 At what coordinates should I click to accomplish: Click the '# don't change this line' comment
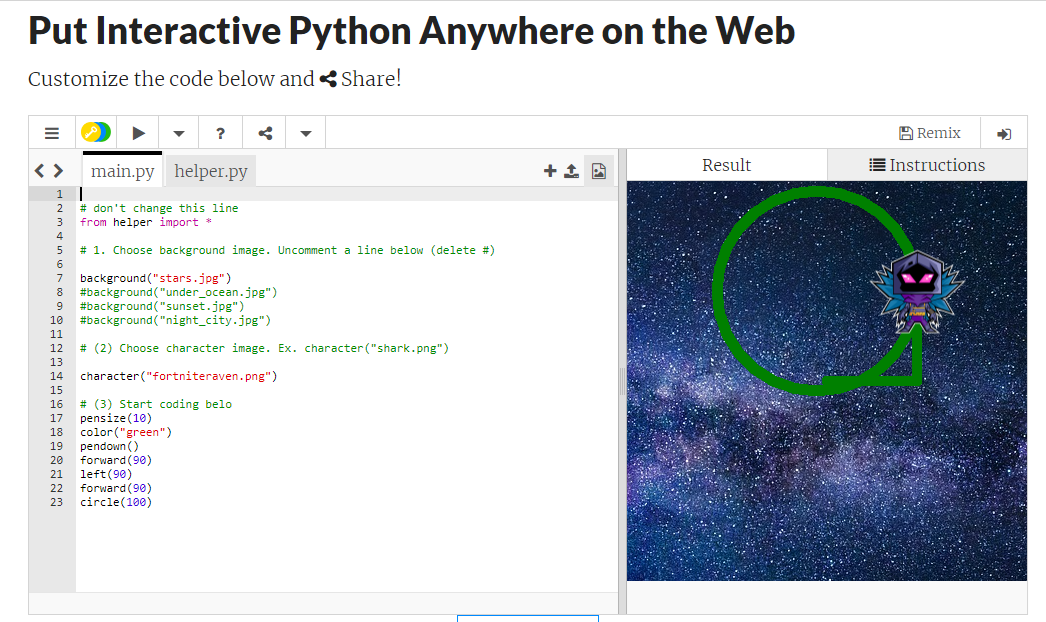click(x=159, y=208)
